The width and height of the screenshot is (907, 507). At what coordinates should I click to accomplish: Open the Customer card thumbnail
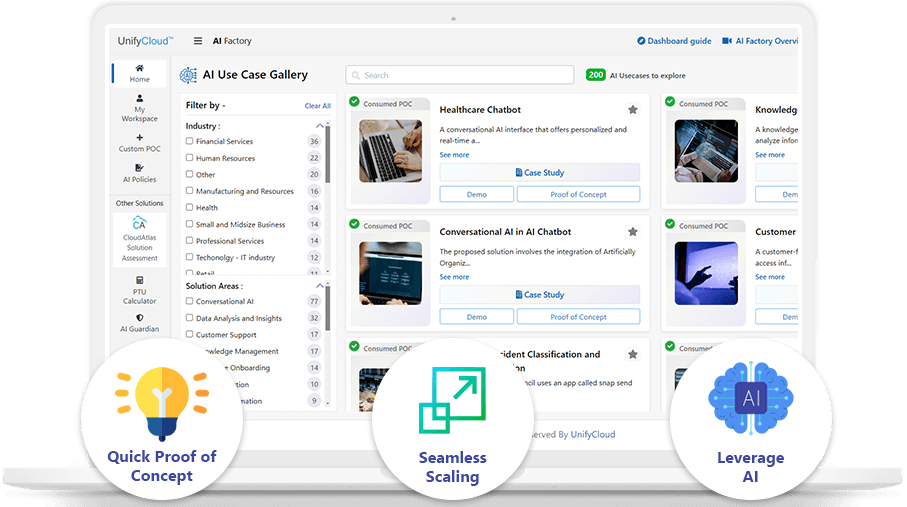pyautogui.click(x=706, y=273)
